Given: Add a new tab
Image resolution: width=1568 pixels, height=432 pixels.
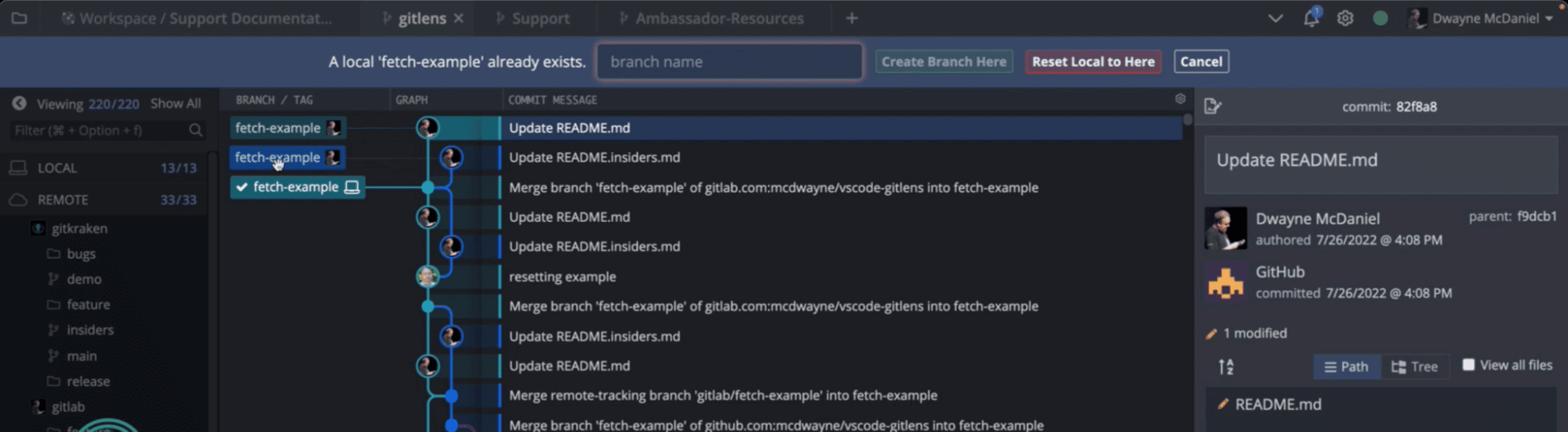Looking at the screenshot, I should (x=852, y=18).
